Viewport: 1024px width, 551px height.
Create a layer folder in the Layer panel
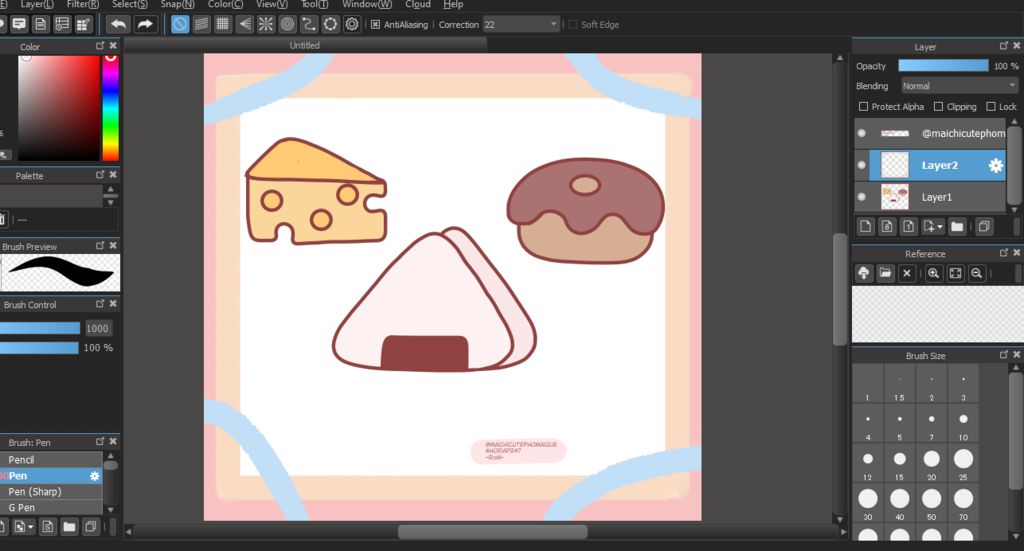(957, 227)
